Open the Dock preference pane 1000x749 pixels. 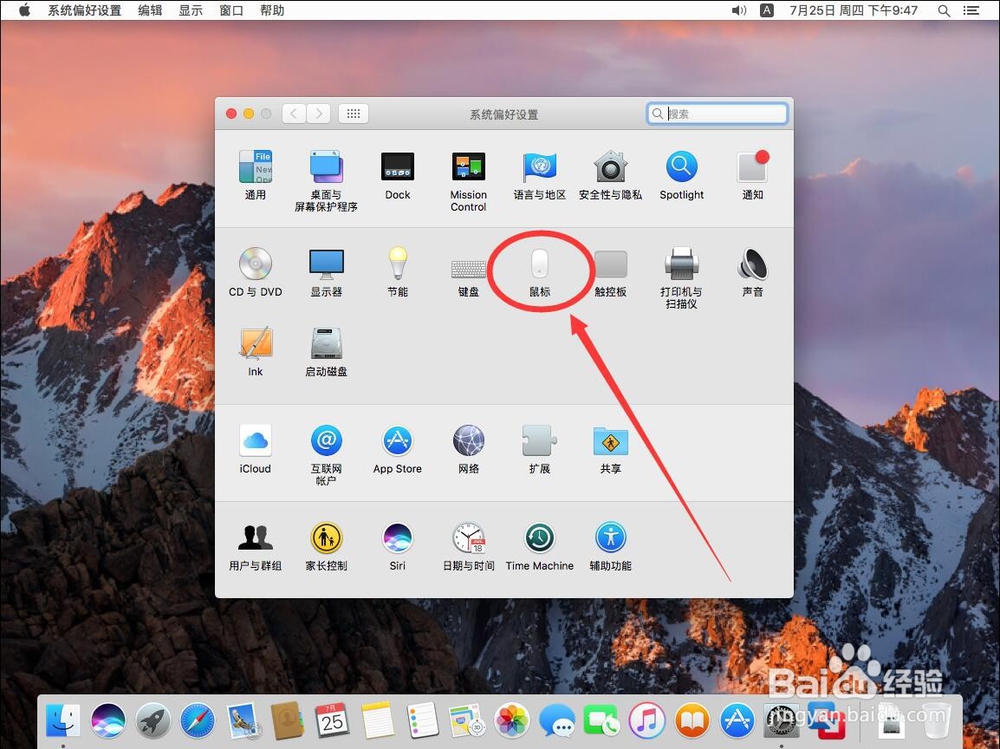pos(397,175)
